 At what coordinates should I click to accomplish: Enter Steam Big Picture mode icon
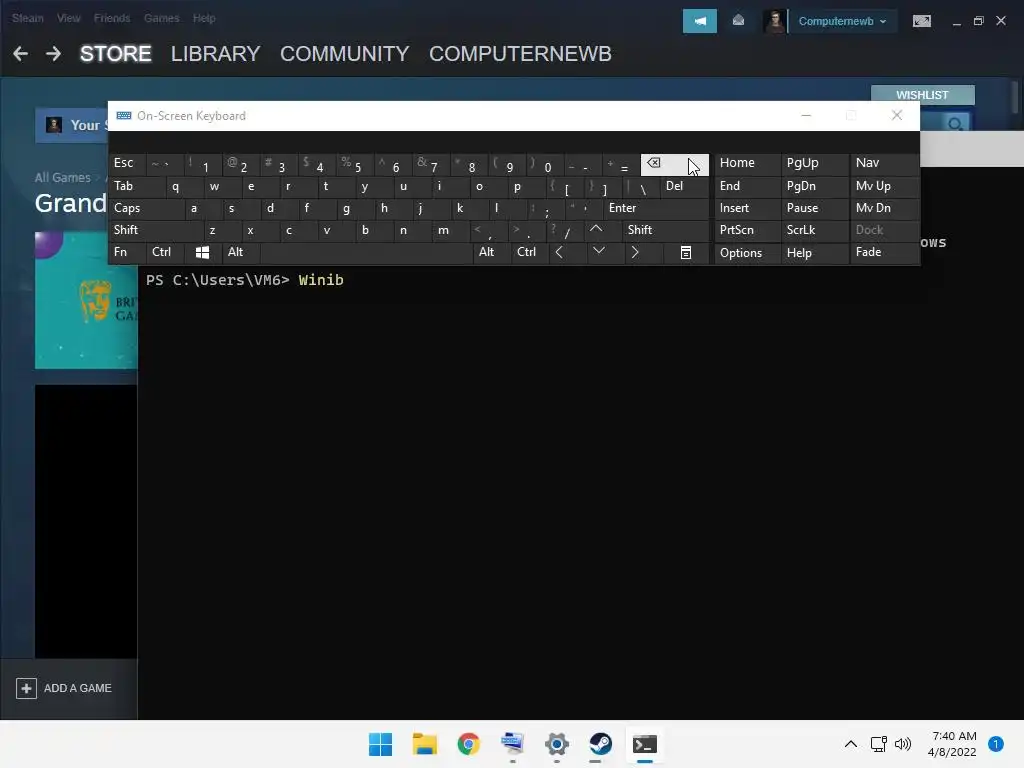(x=921, y=21)
